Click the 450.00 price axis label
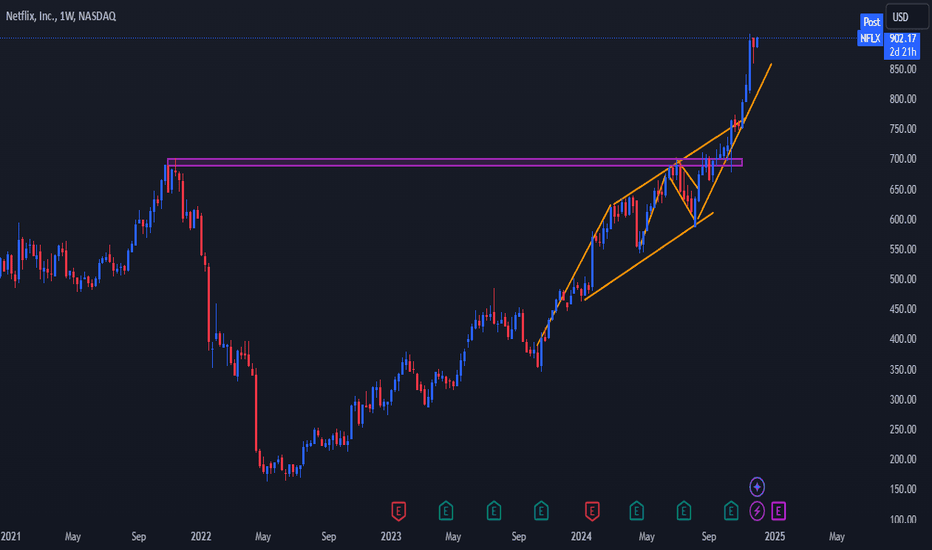932x550 pixels. 902,309
